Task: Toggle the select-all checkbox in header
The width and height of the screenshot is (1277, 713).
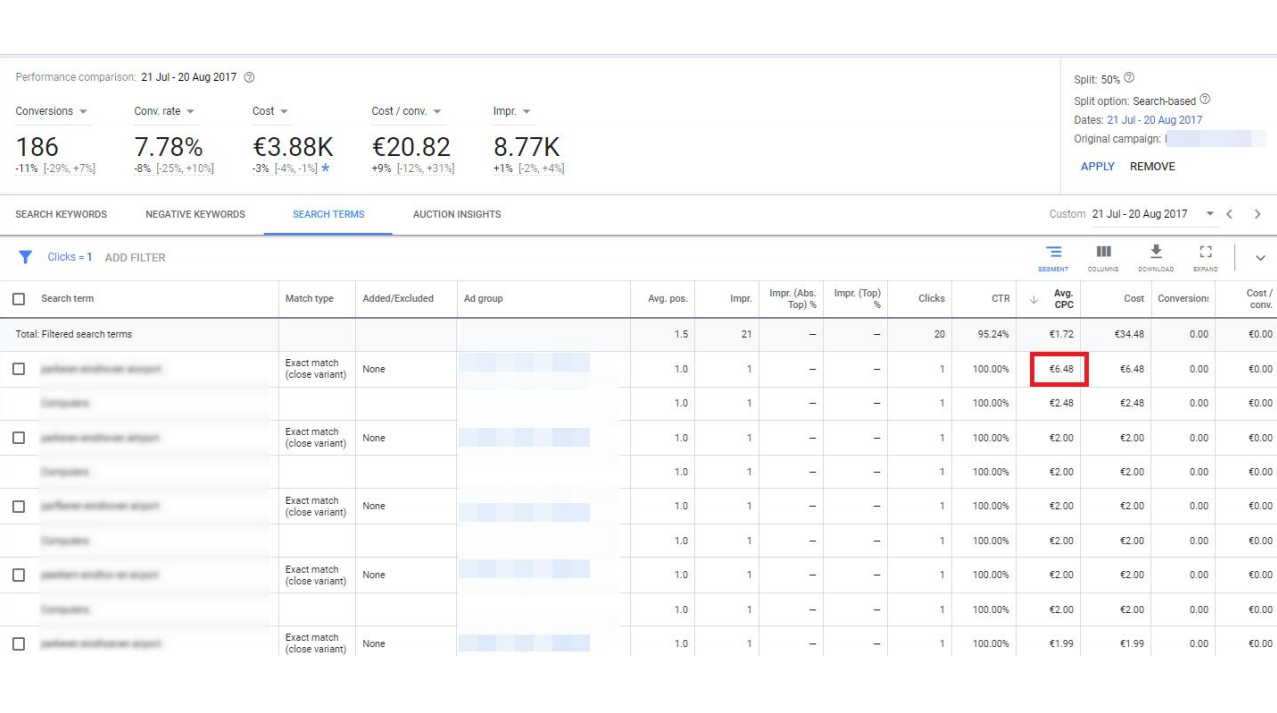Action: pyautogui.click(x=18, y=299)
